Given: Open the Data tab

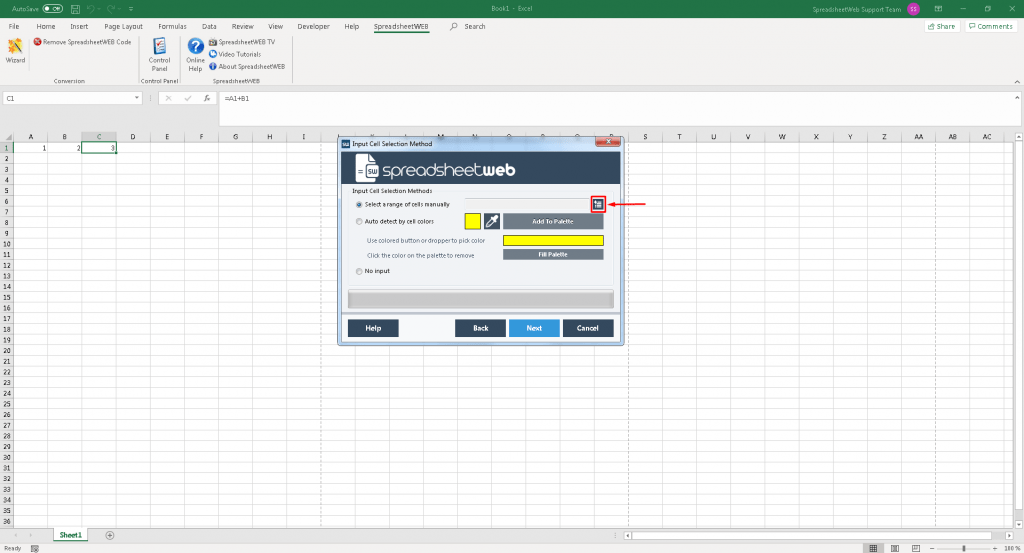Looking at the screenshot, I should pos(209,27).
